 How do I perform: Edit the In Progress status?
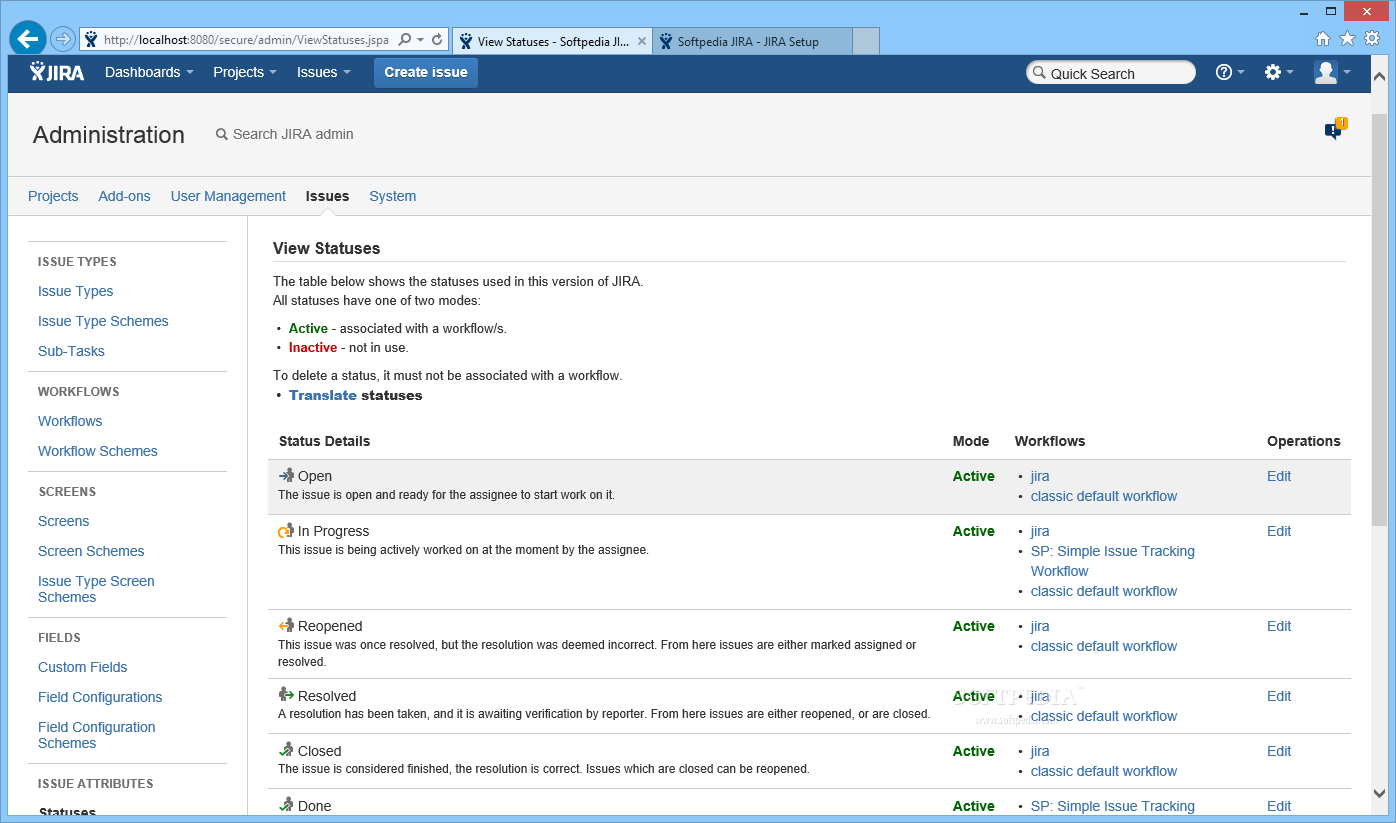(1279, 531)
